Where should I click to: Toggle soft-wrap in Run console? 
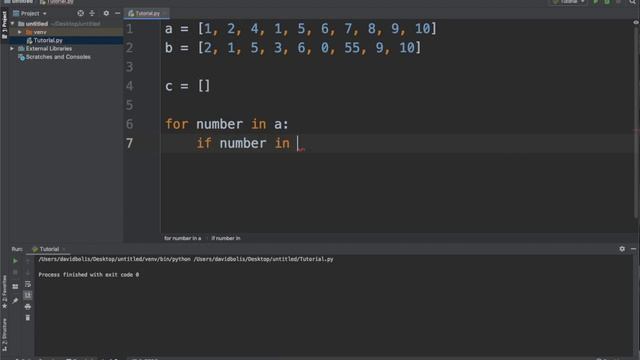[28, 284]
